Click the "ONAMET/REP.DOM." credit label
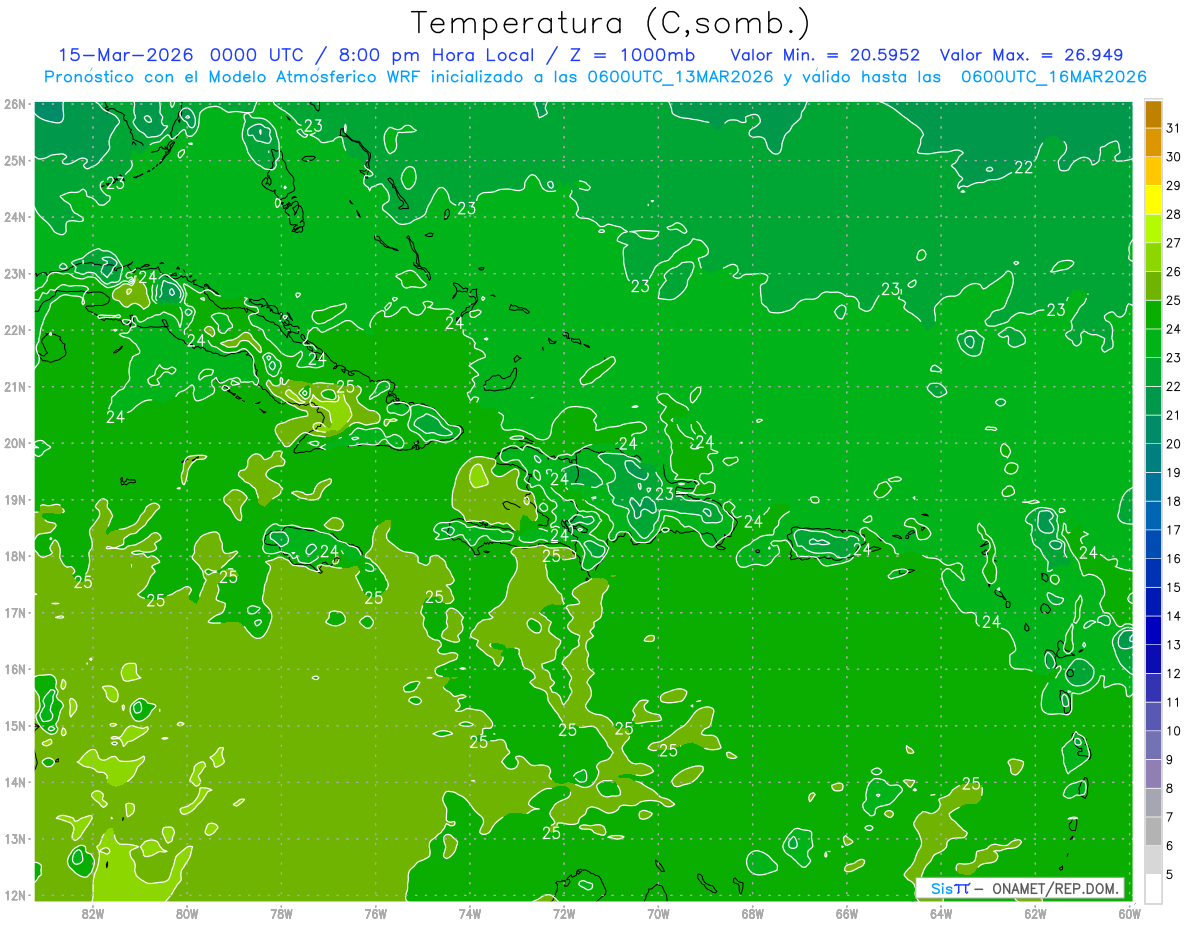This screenshot has height=927, width=1200. 1056,888
